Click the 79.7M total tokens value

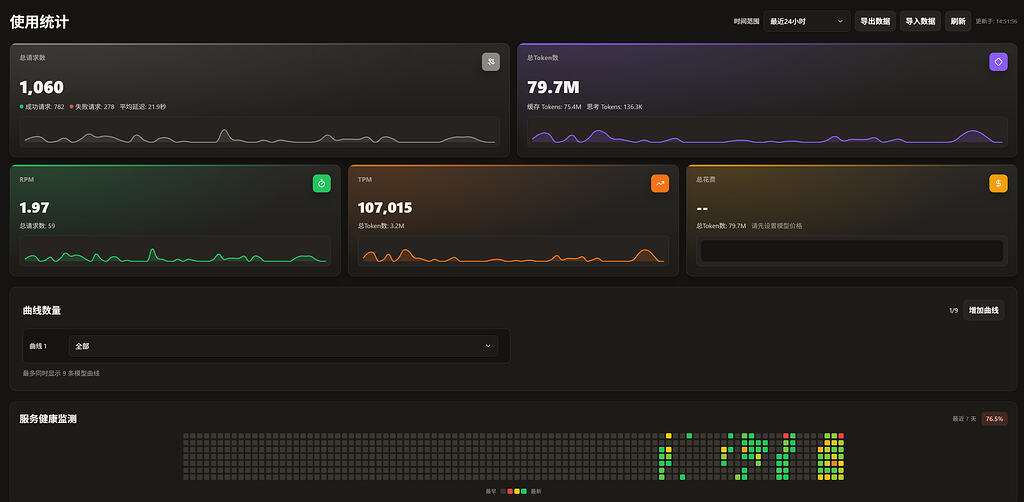click(x=553, y=87)
